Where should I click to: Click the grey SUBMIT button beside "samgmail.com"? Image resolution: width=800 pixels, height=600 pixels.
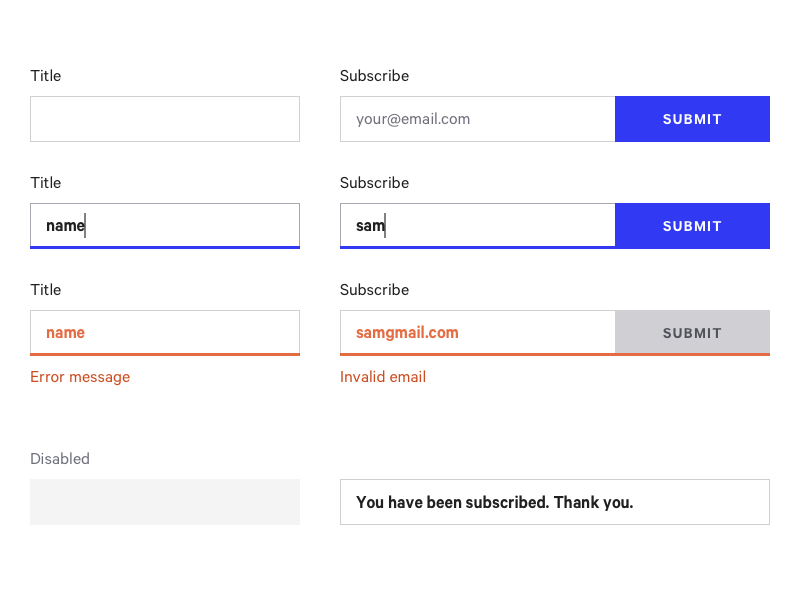(692, 333)
